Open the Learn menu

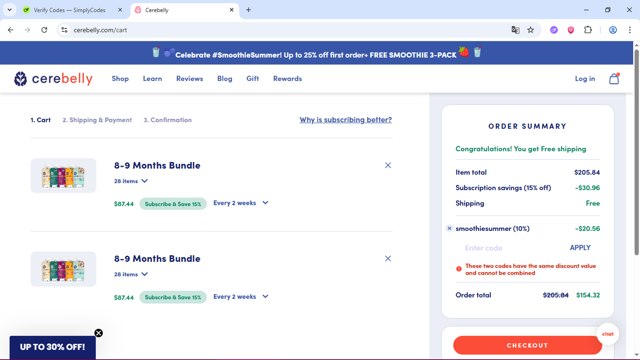[152, 78]
